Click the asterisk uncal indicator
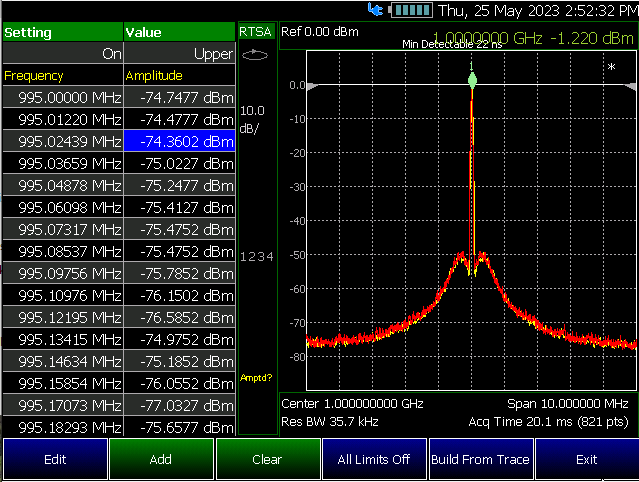639x482 pixels. tap(611, 67)
